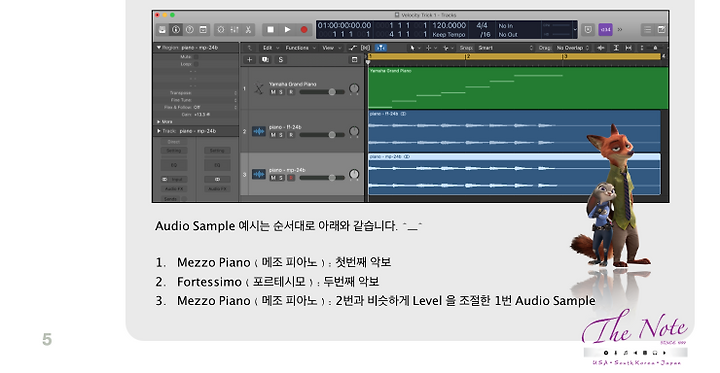Click piano - mp-24b volume slider

coord(322,178)
